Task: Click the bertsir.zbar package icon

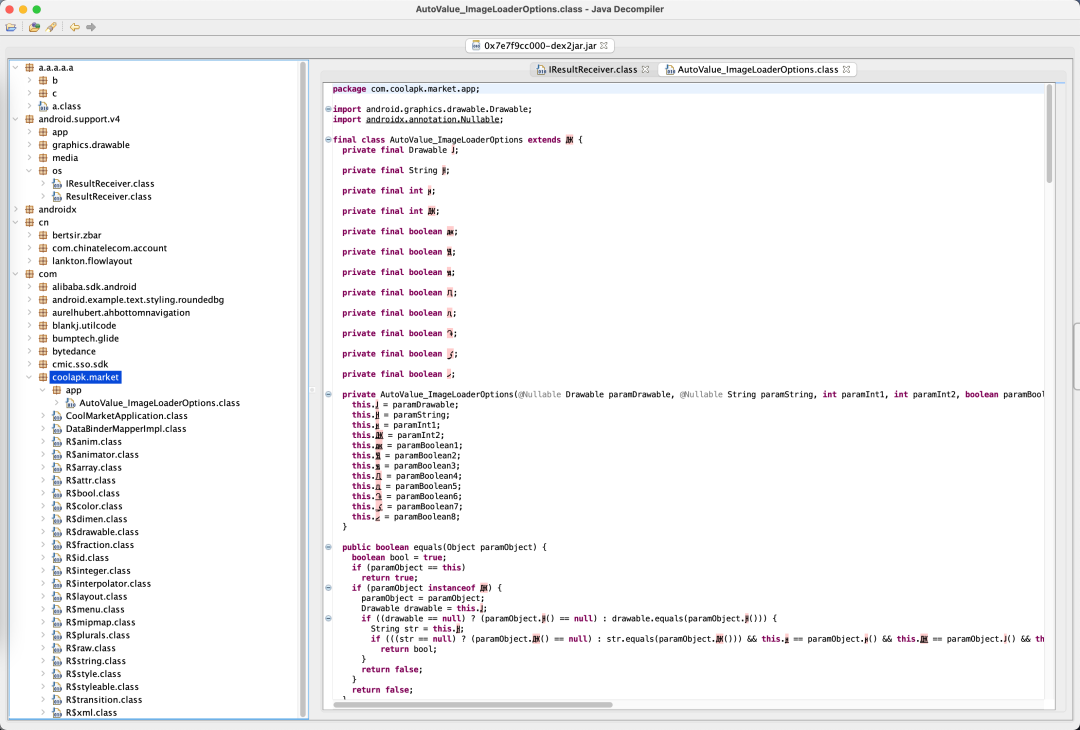Action: pos(43,236)
